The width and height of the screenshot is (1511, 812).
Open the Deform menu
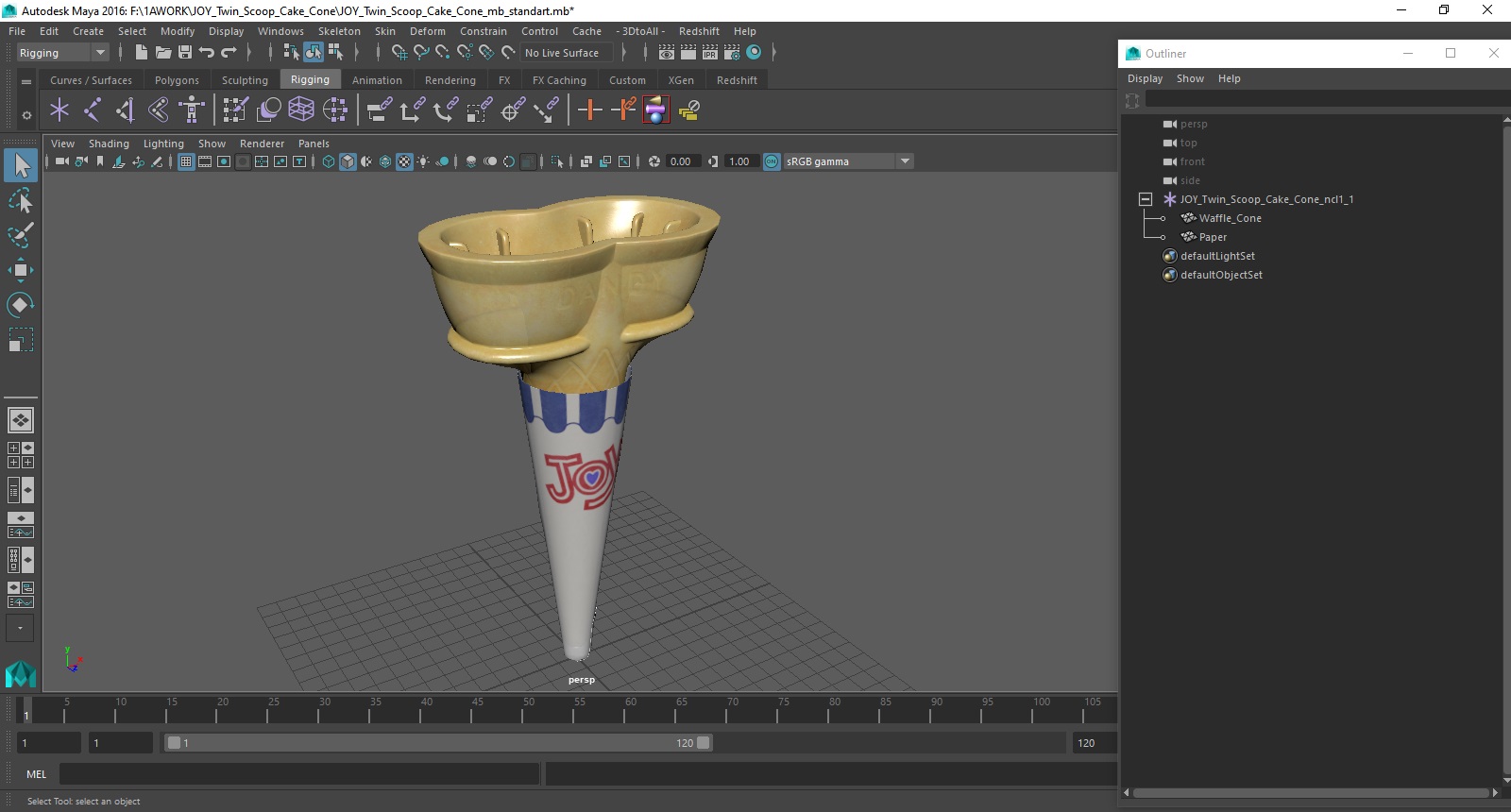click(427, 31)
